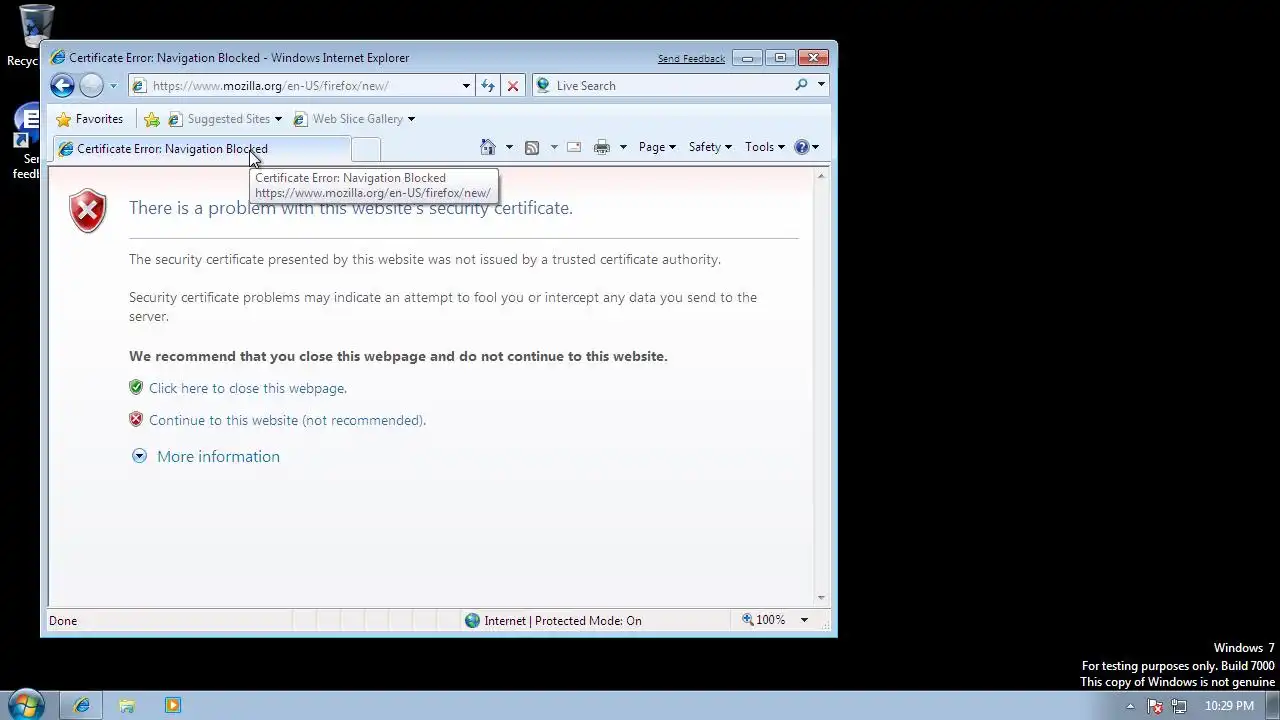This screenshot has height=720, width=1280.
Task: Click the RSS Feeds icon
Action: pyautogui.click(x=532, y=147)
